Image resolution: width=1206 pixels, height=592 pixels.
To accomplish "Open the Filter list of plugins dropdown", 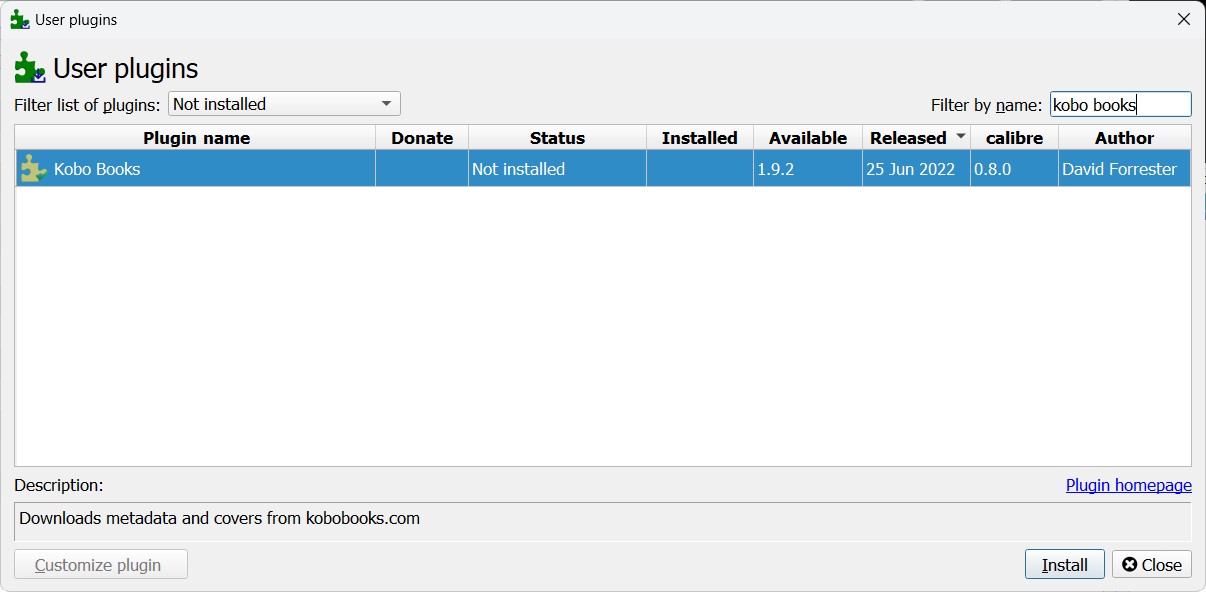I will [x=285, y=104].
